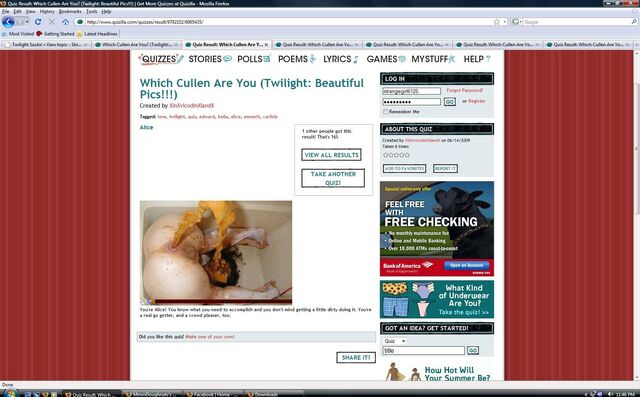Viewport: 640px width, 397px height.
Task: Open the Quiz type dropdown
Action: point(394,341)
